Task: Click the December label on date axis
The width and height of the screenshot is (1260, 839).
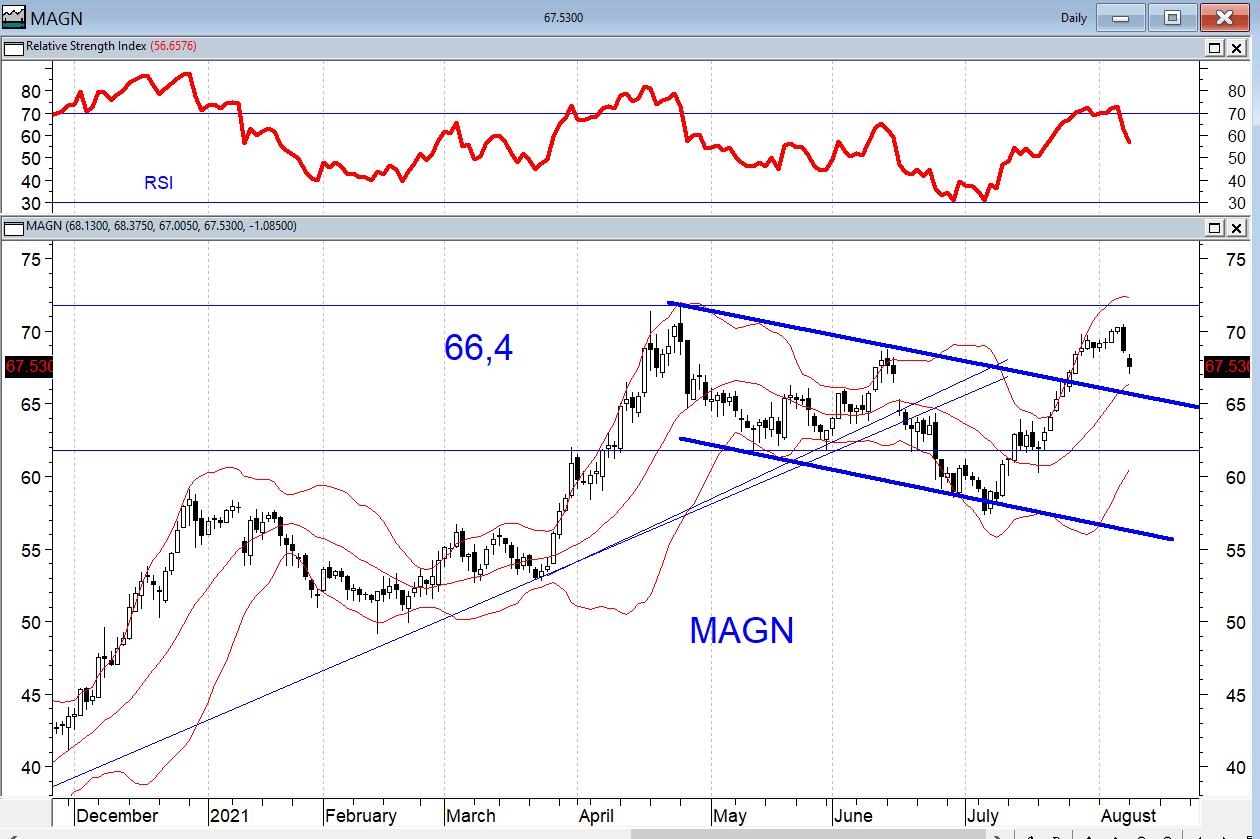Action: pos(117,816)
